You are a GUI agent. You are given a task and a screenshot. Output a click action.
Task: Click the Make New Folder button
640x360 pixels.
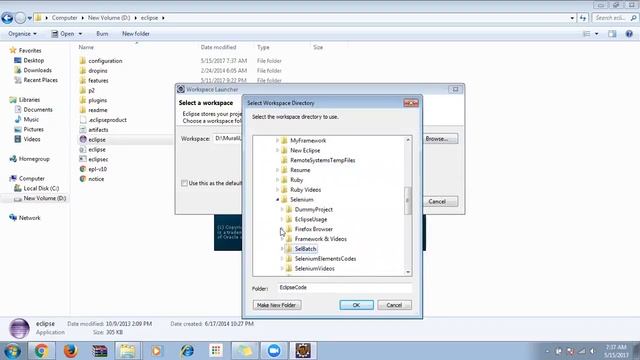277,305
